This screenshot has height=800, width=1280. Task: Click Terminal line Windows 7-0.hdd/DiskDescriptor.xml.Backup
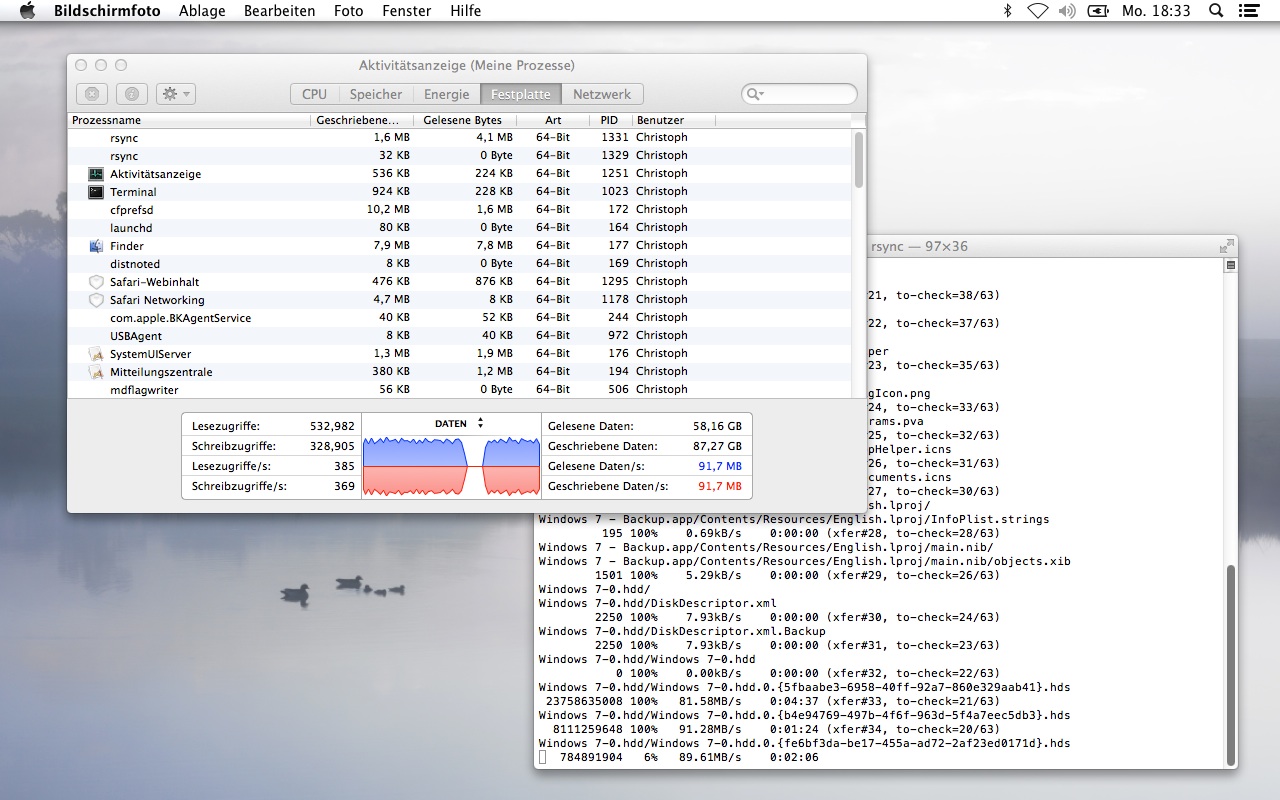pos(682,632)
